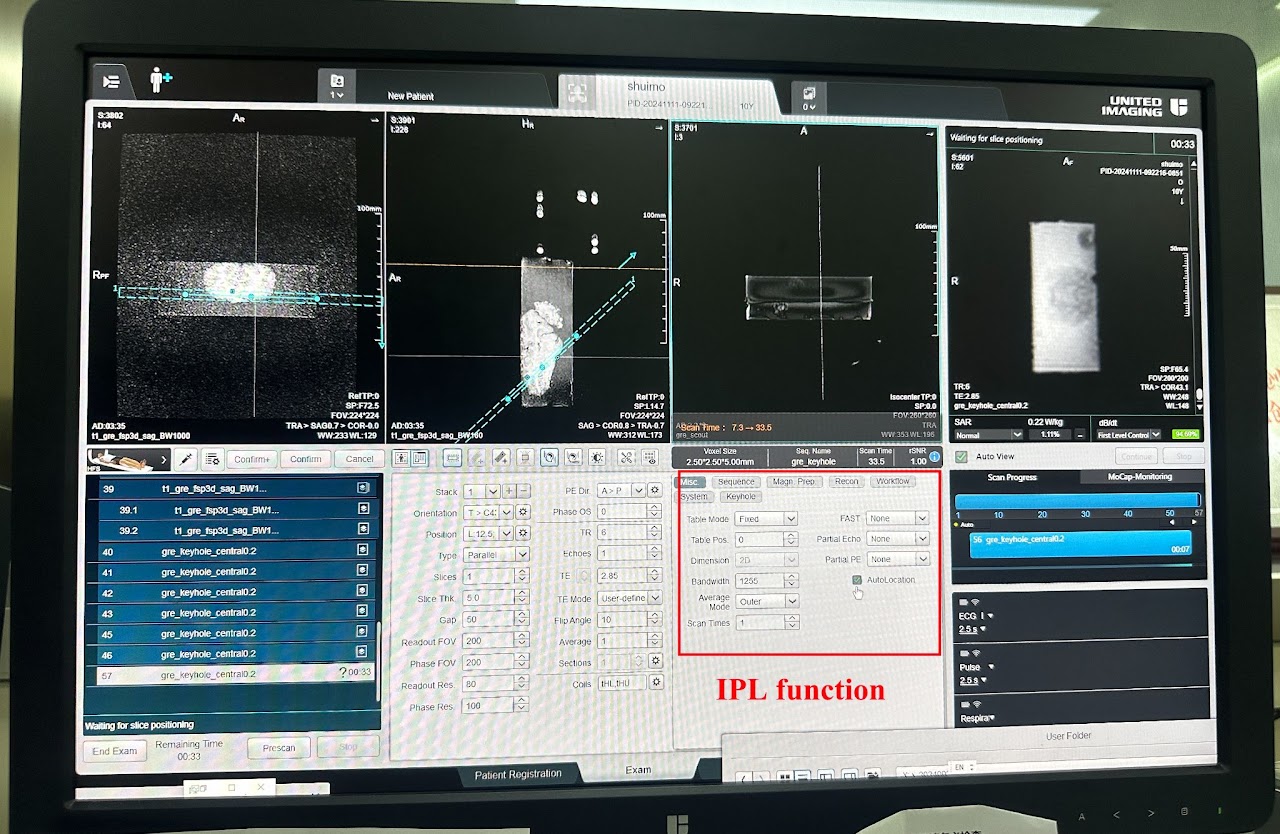The width and height of the screenshot is (1280, 834).
Task: Click the brightness window-level toolbar icon
Action: [597, 457]
